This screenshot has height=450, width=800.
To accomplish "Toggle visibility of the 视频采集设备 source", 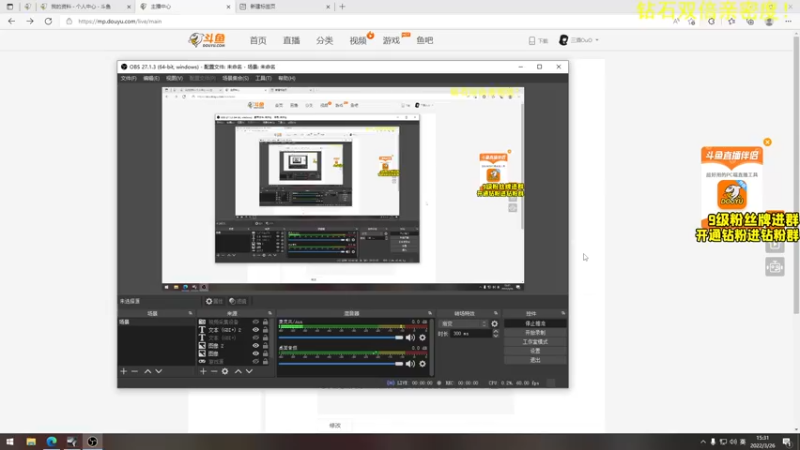I will 256,322.
